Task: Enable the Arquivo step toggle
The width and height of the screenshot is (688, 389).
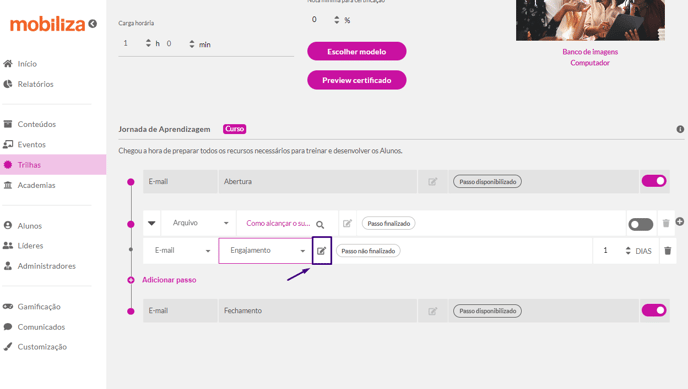Action: pos(641,225)
